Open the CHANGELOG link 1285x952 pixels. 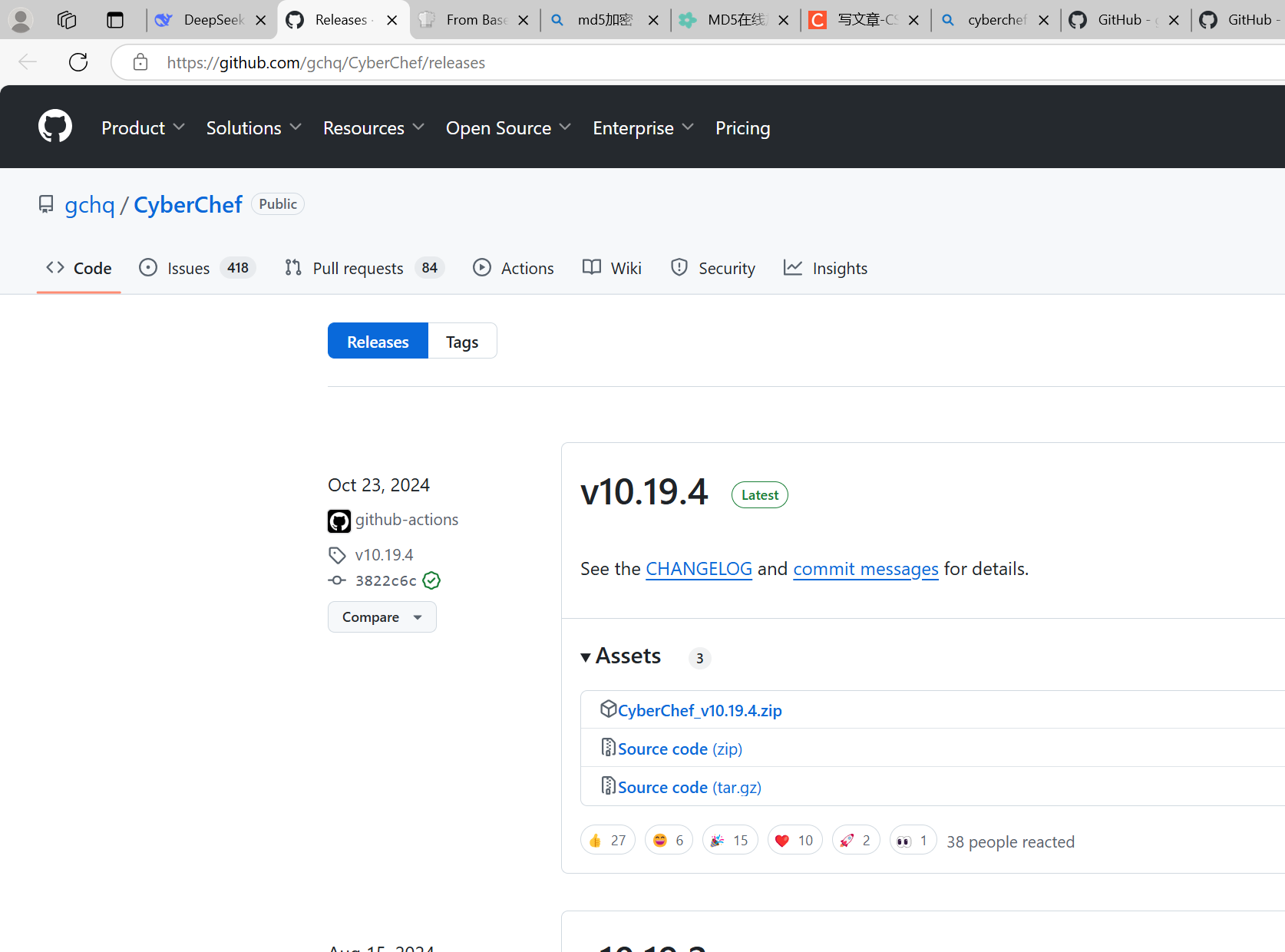(x=699, y=569)
